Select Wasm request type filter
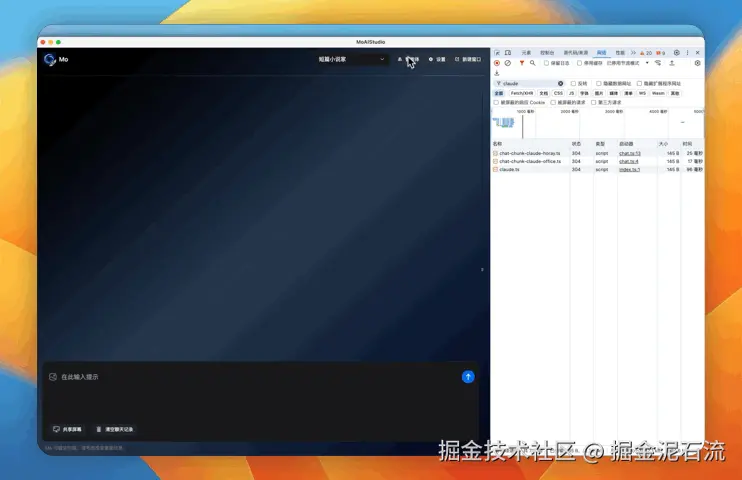742x480 pixels. [x=658, y=93]
